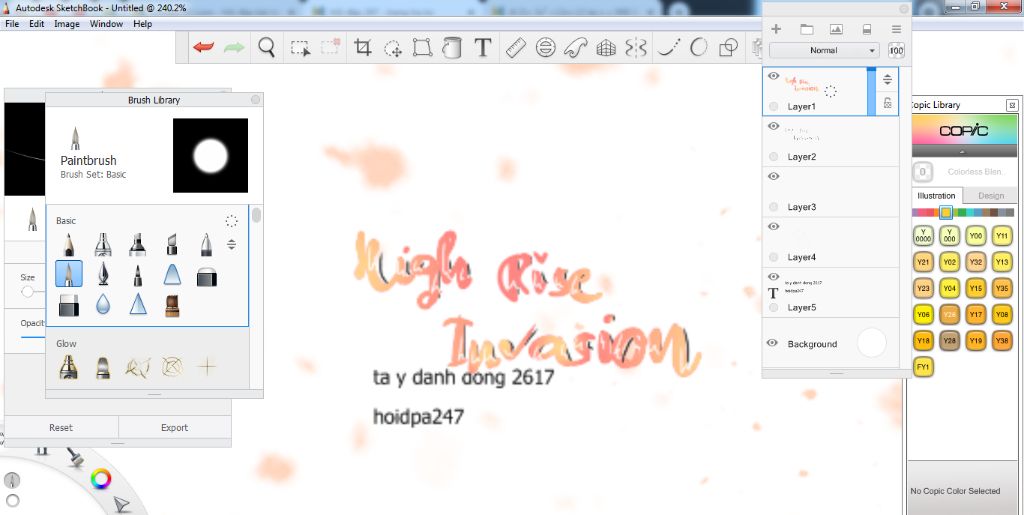Close the Brush Library panel
Viewport: 1024px width, 515px height.
pos(255,99)
